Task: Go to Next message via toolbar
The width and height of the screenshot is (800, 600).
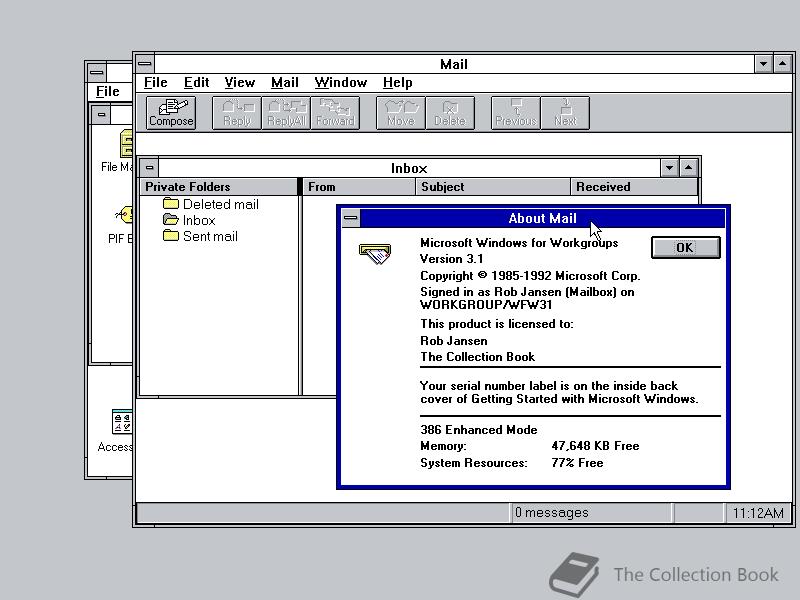Action: pyautogui.click(x=565, y=113)
